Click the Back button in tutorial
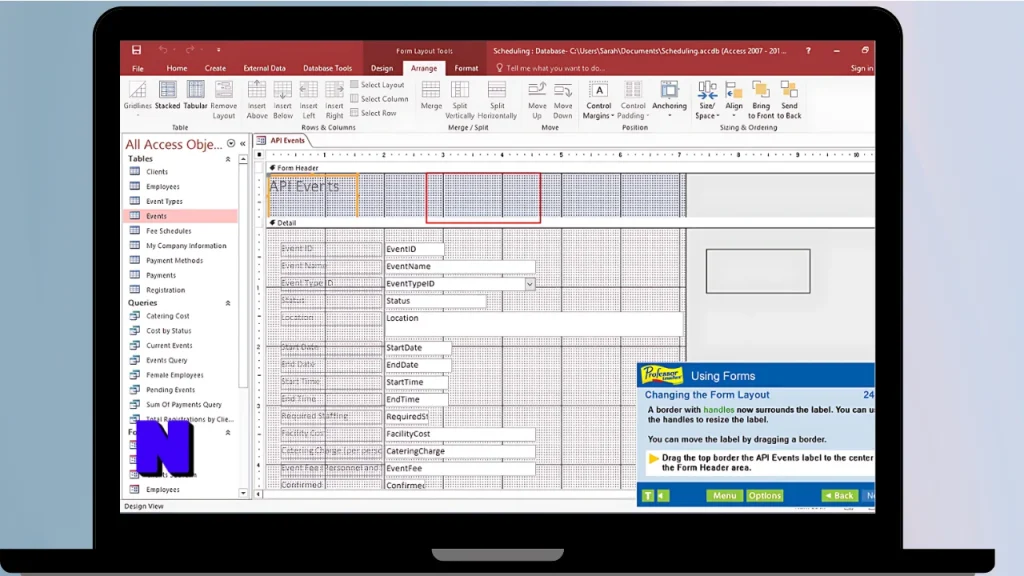Screen dimensions: 1024x576 (x=839, y=496)
